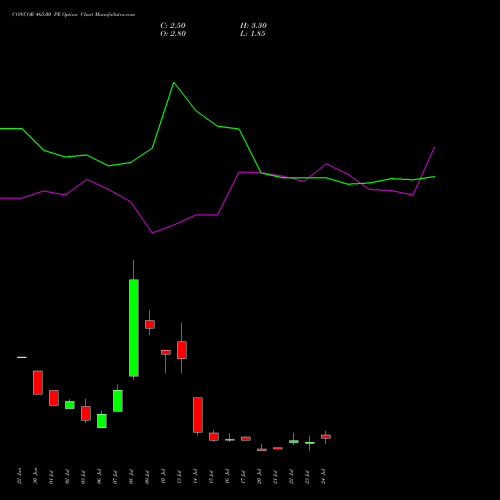Click the close value 'C: 2.50'
Image resolution: width=500 pixels, height=500 pixels.
point(173,26)
